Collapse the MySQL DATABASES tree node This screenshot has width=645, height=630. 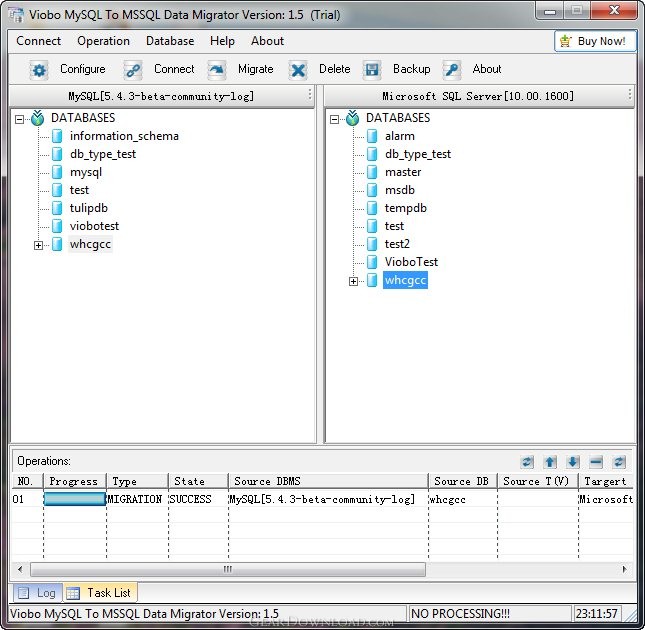[19, 120]
